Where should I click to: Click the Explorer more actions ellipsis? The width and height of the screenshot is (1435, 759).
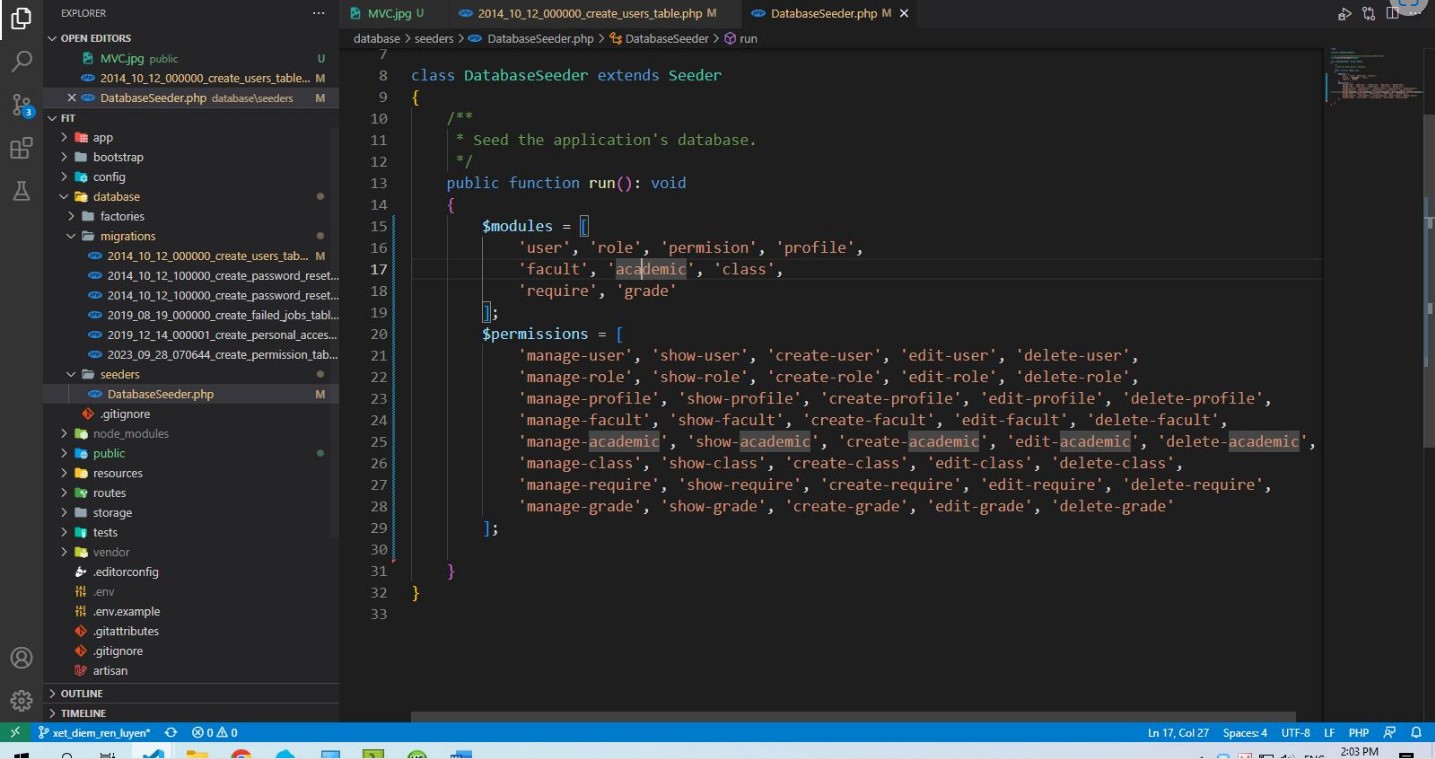coord(318,13)
